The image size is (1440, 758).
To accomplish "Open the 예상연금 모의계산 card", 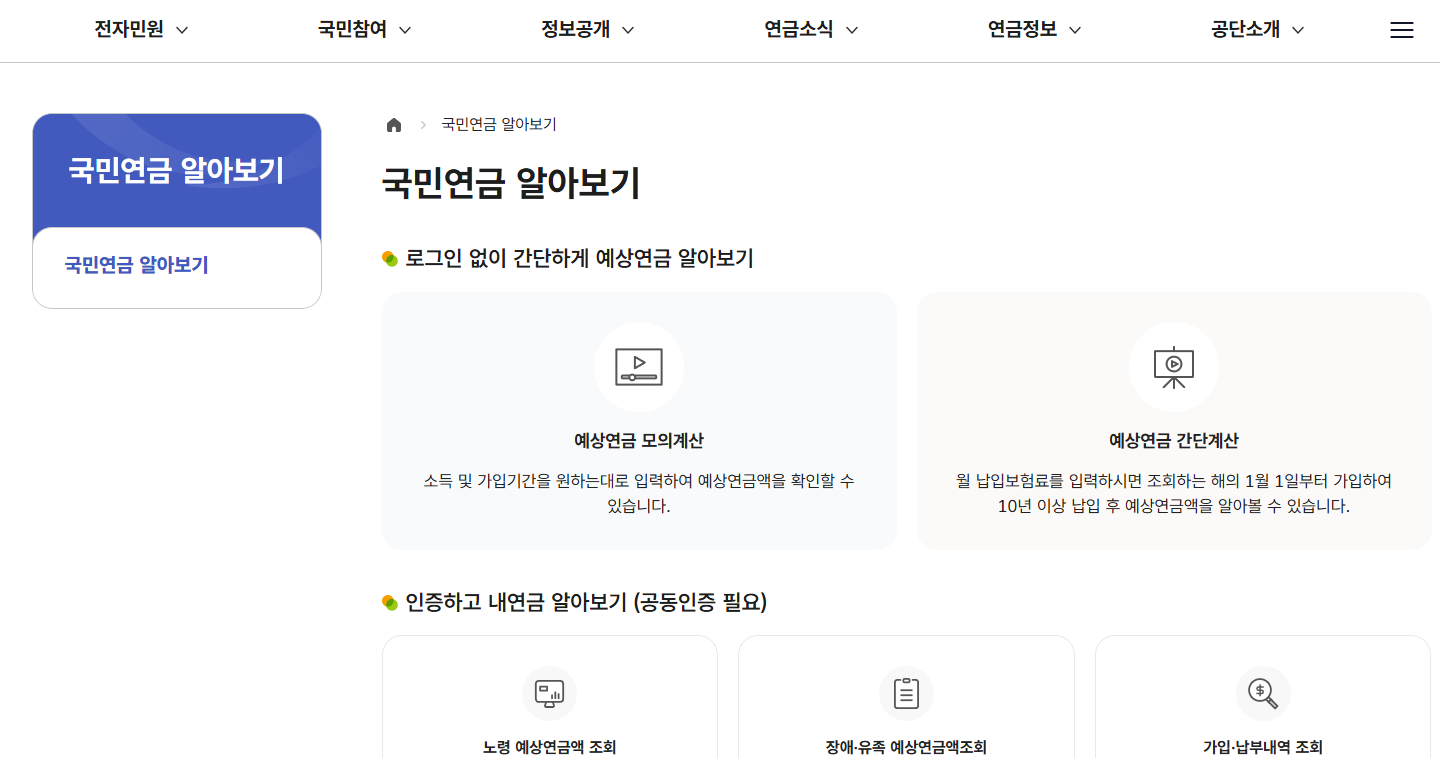I will pos(639,420).
